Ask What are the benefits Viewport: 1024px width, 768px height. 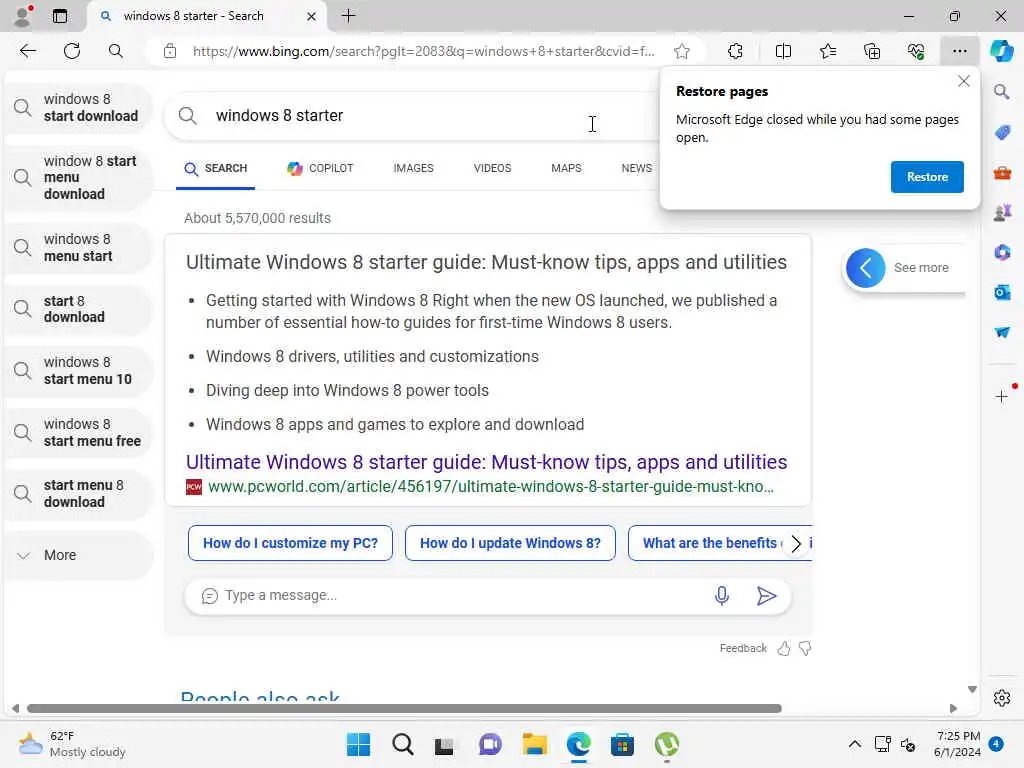click(709, 543)
